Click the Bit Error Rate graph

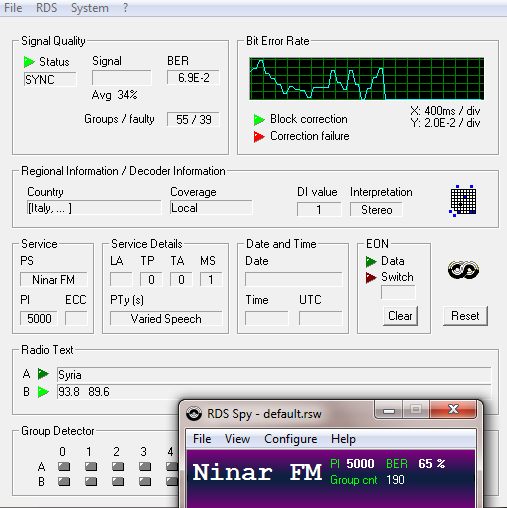(367, 79)
